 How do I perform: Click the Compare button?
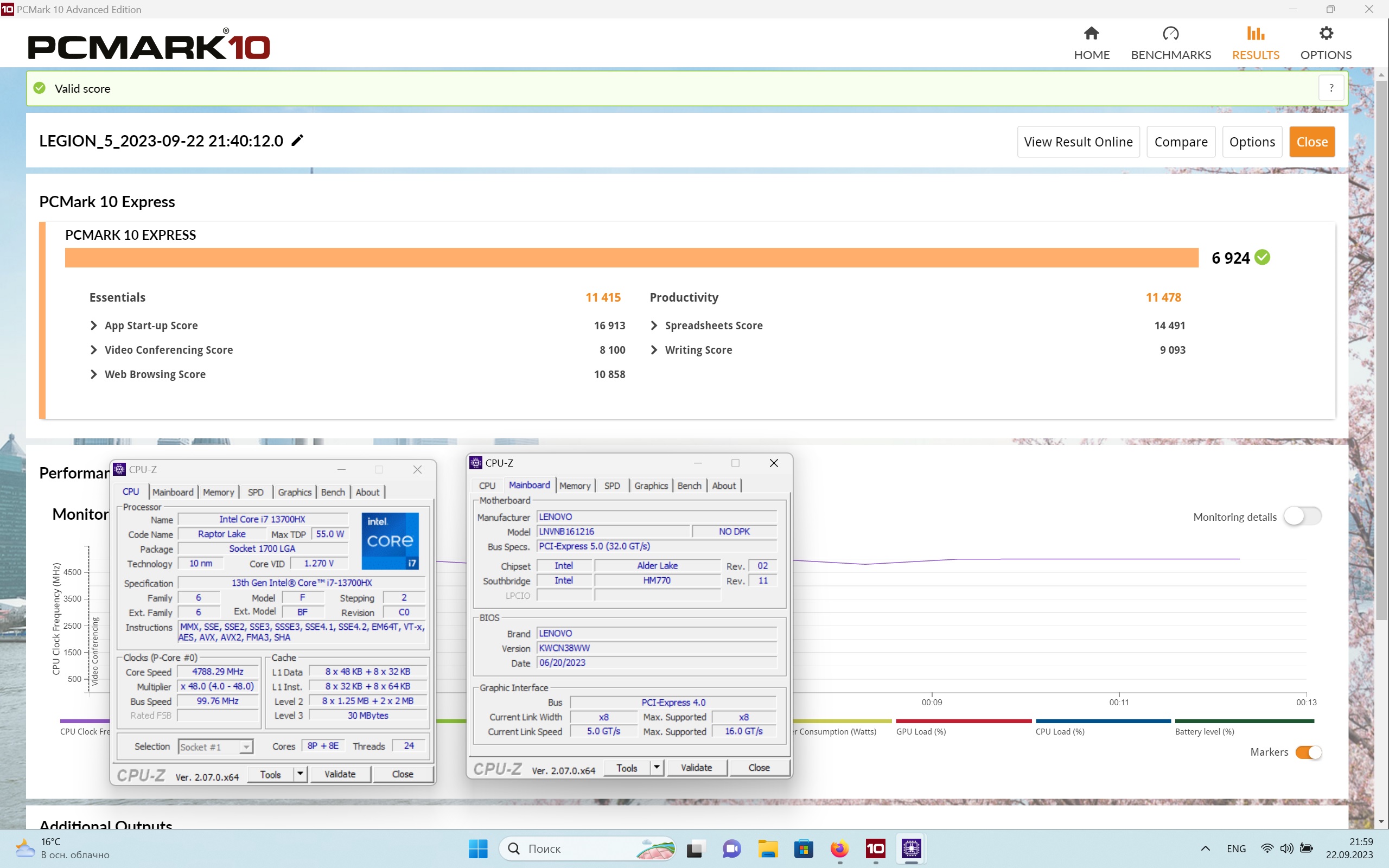pyautogui.click(x=1181, y=142)
